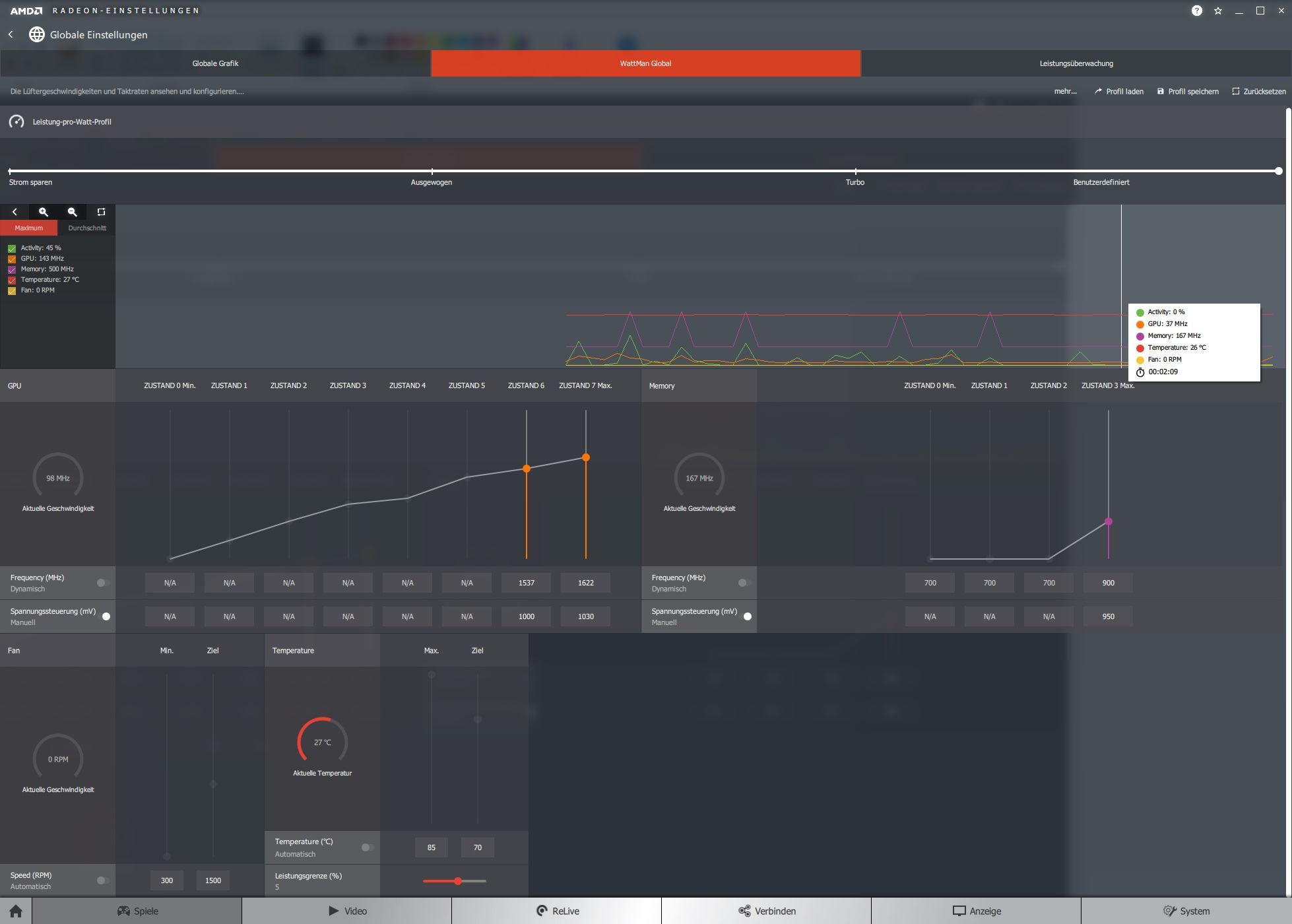Click the GPU Zustand 7 frequency handle
This screenshot has width=1292, height=924.
pyautogui.click(x=586, y=457)
